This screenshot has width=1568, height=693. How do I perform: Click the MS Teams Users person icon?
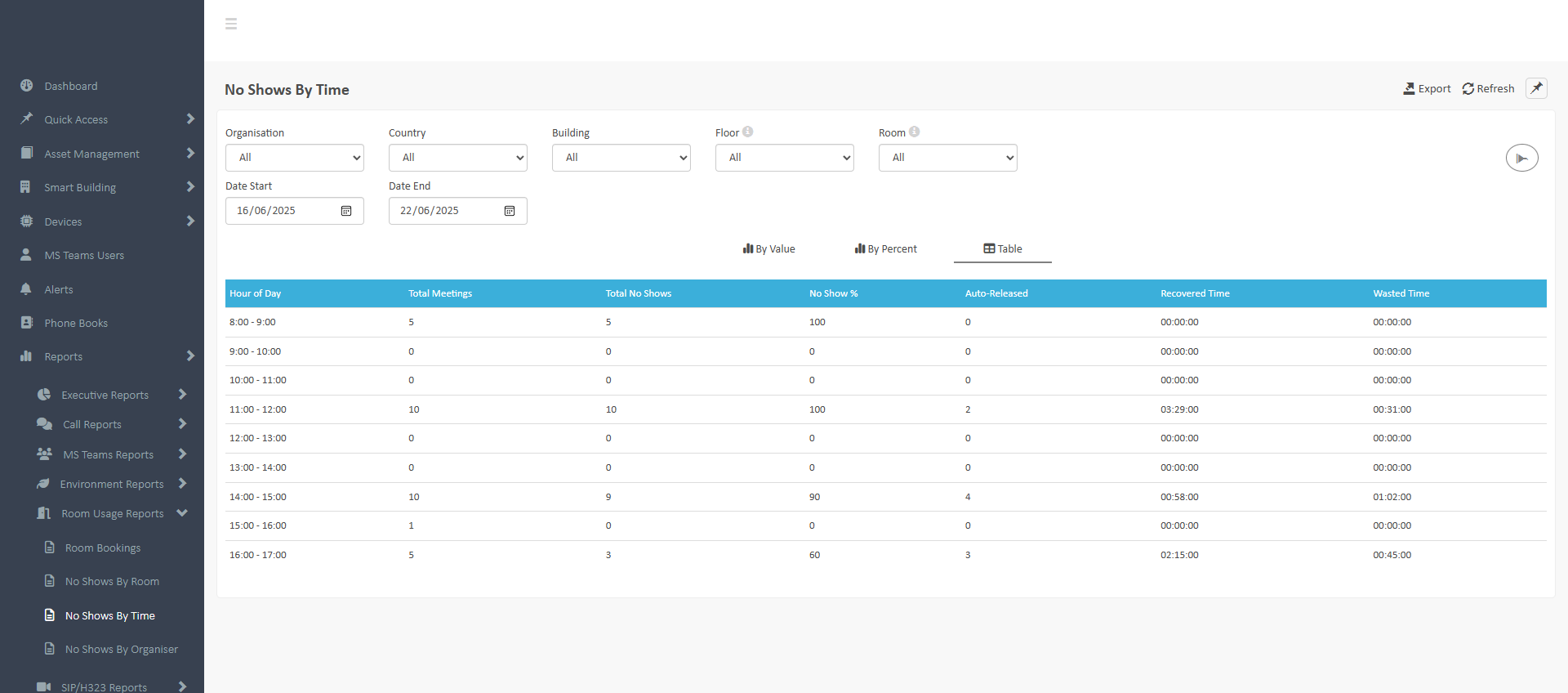click(x=26, y=255)
